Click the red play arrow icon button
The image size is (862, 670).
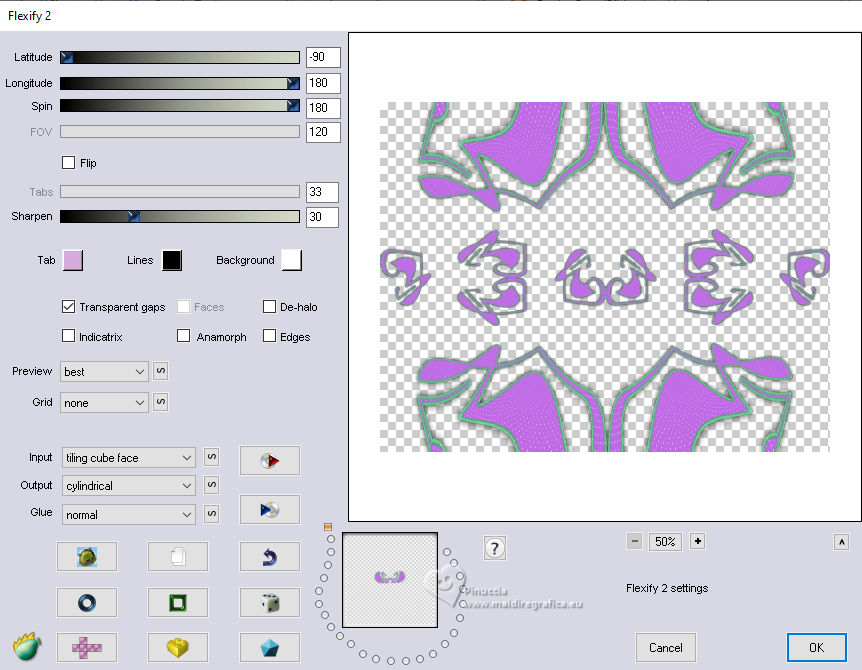coord(269,460)
